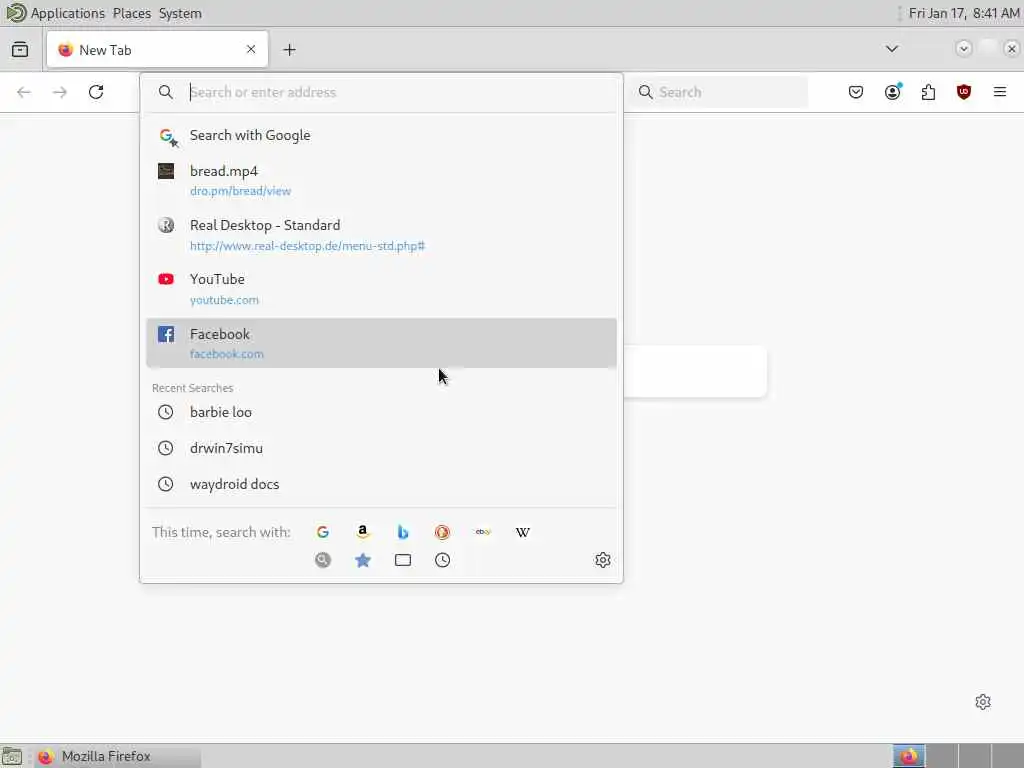The width and height of the screenshot is (1024, 768).
Task: Open the YouTube suggestion
Action: coord(381,289)
